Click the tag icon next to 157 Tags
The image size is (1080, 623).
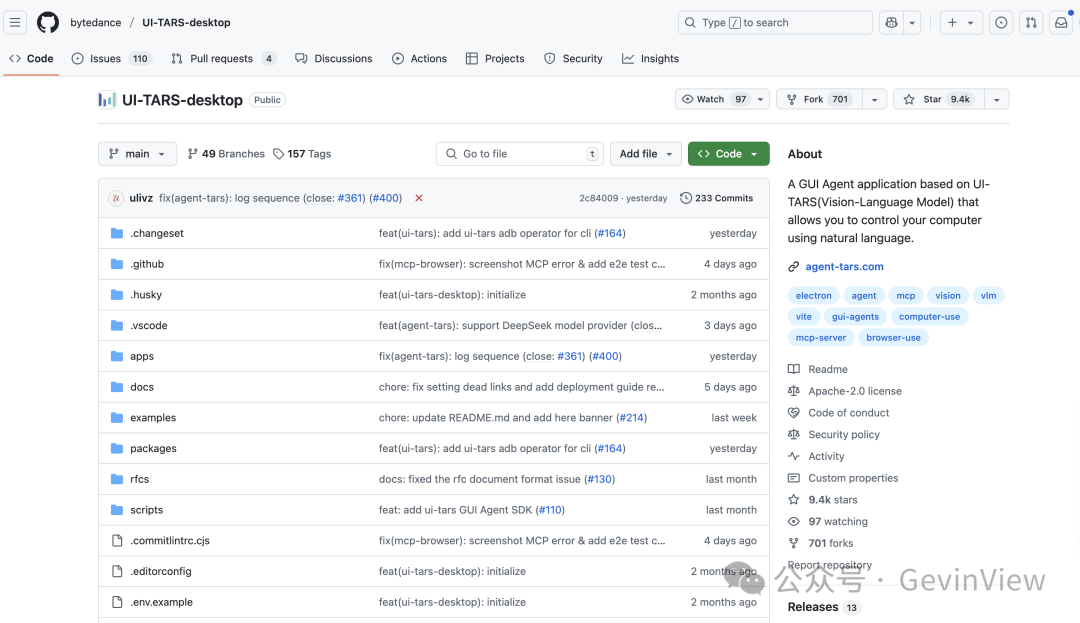coord(278,154)
